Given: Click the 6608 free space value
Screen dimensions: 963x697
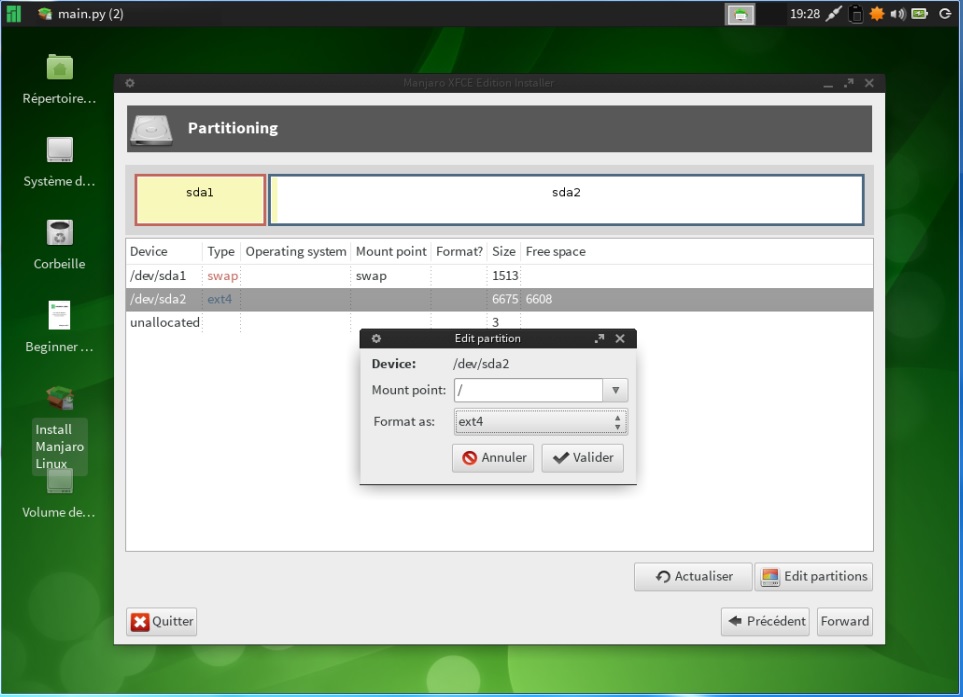Looking at the screenshot, I should [x=539, y=300].
